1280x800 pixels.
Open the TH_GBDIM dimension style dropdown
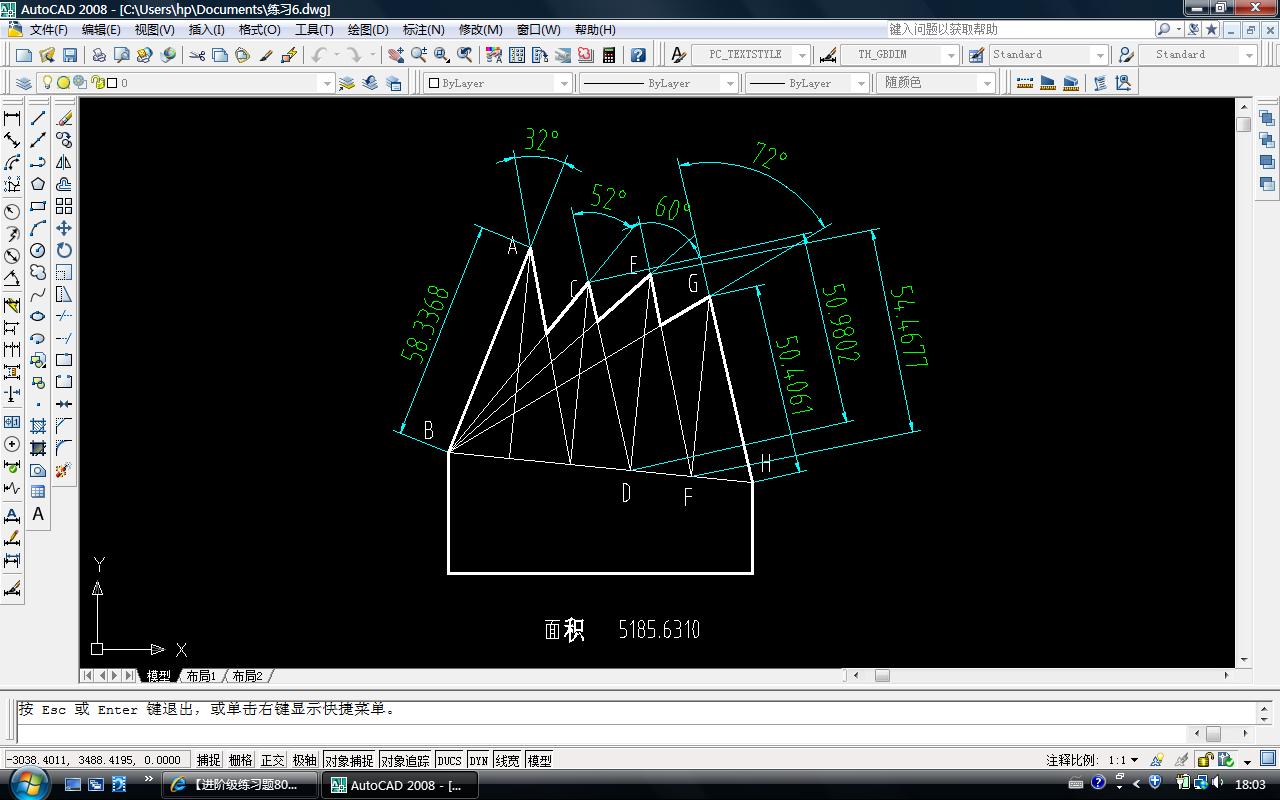tap(951, 55)
